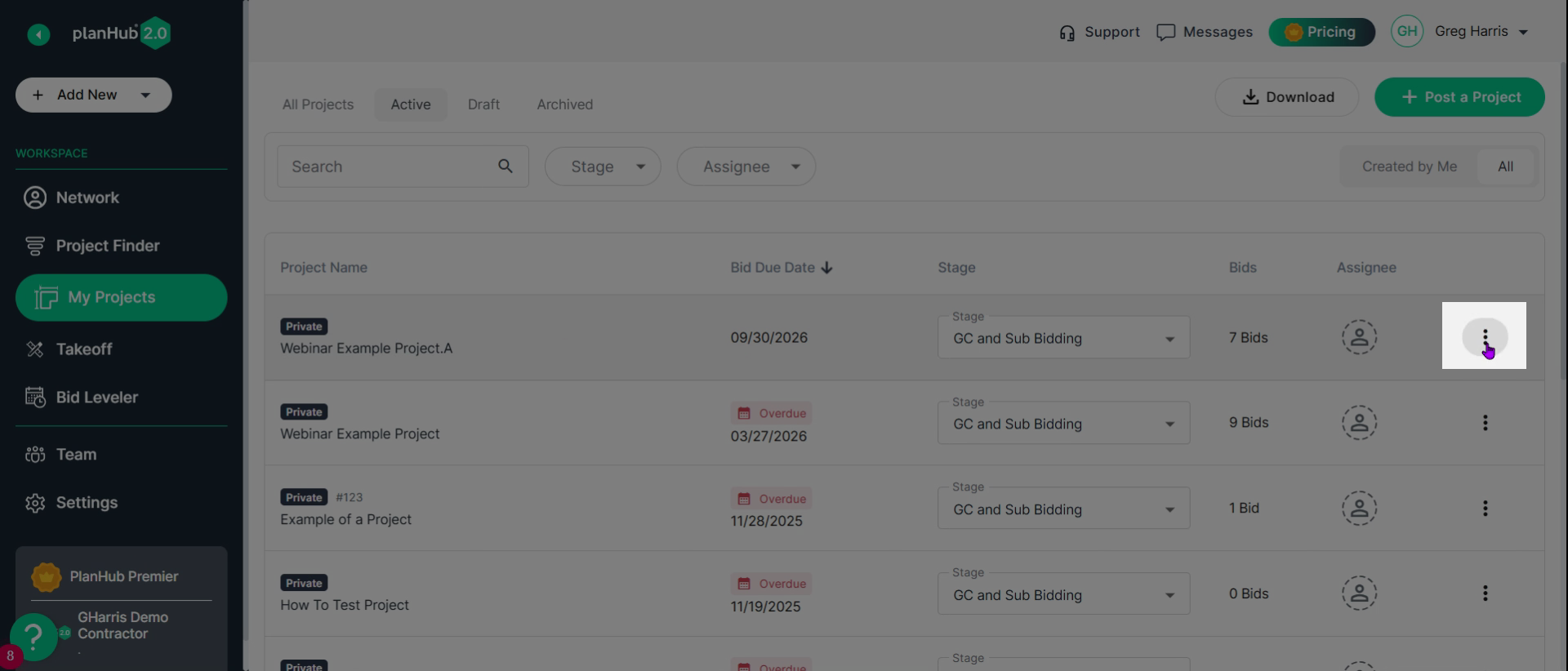Go to My Projects in the sidebar
The width and height of the screenshot is (1568, 671).
click(x=121, y=297)
